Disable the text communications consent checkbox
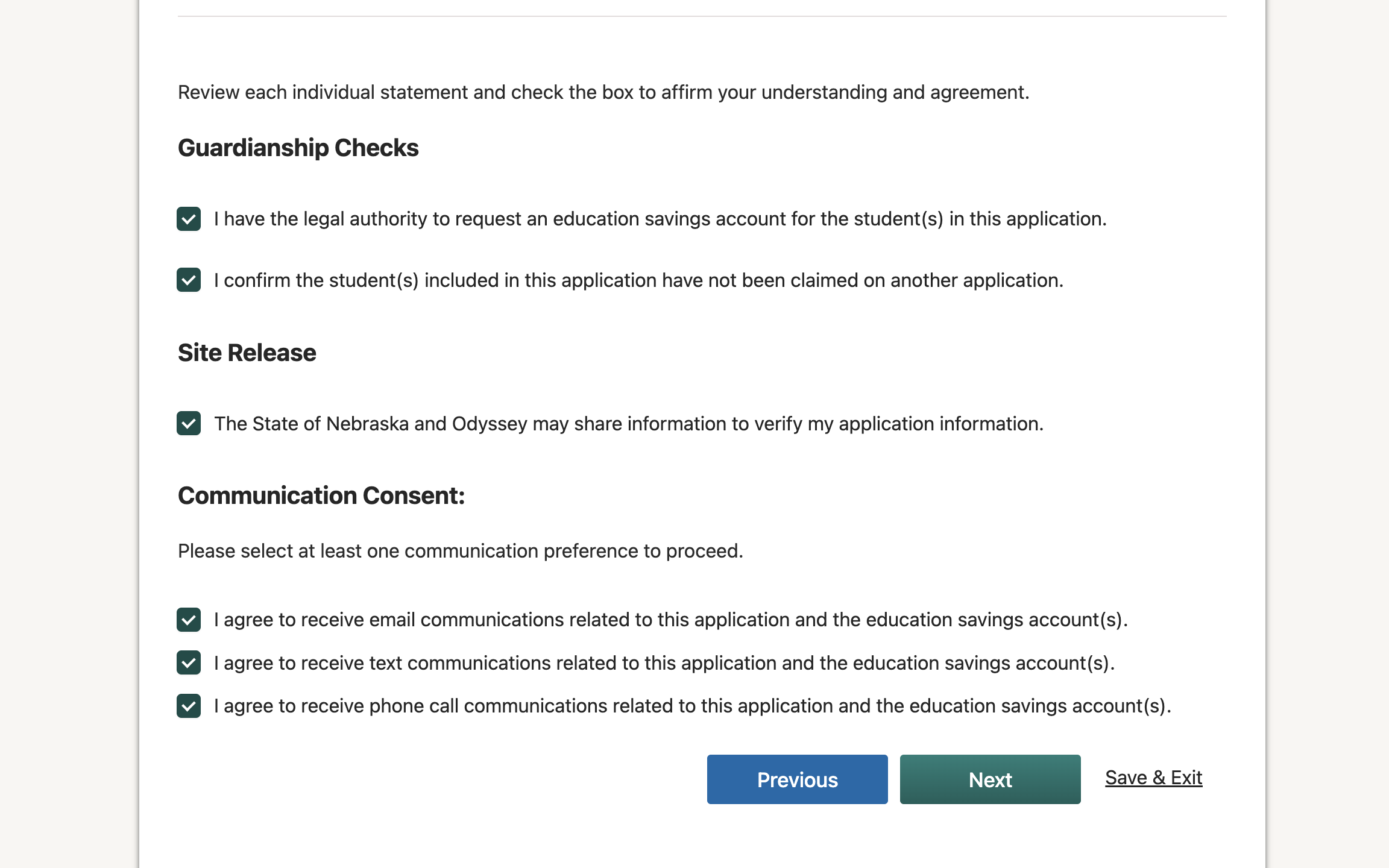1389x868 pixels. (x=189, y=663)
